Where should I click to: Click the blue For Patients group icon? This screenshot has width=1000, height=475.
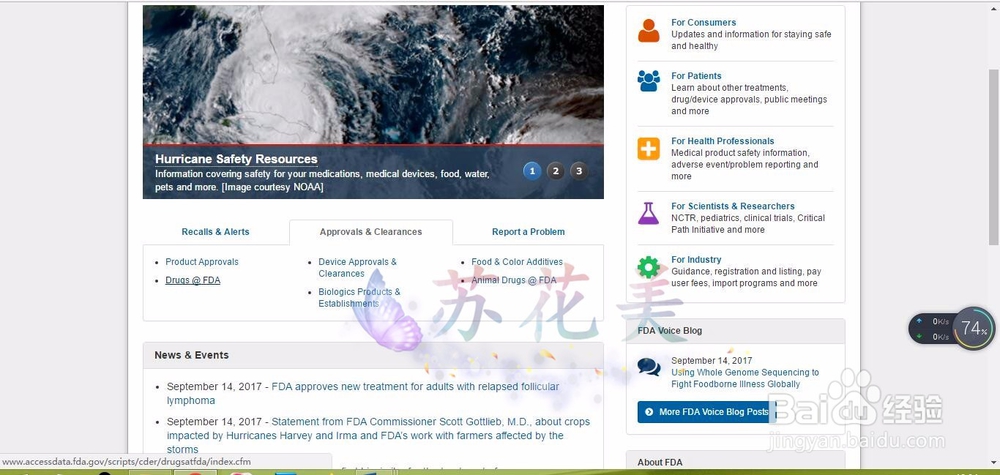(649, 81)
